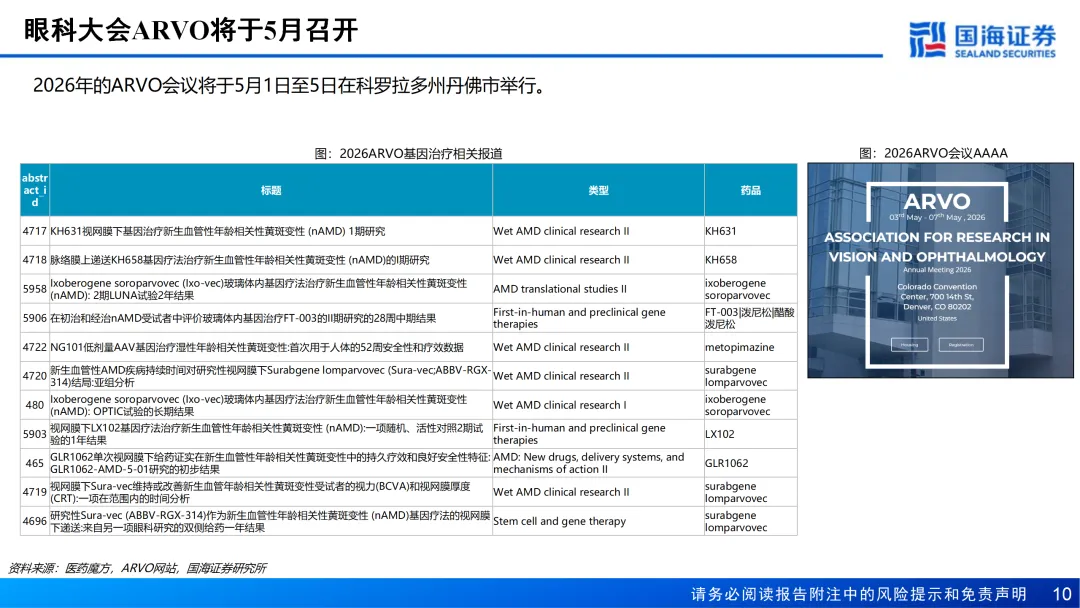Click the slide title 眼科大会ARVO将于5月召开

[x=191, y=30]
